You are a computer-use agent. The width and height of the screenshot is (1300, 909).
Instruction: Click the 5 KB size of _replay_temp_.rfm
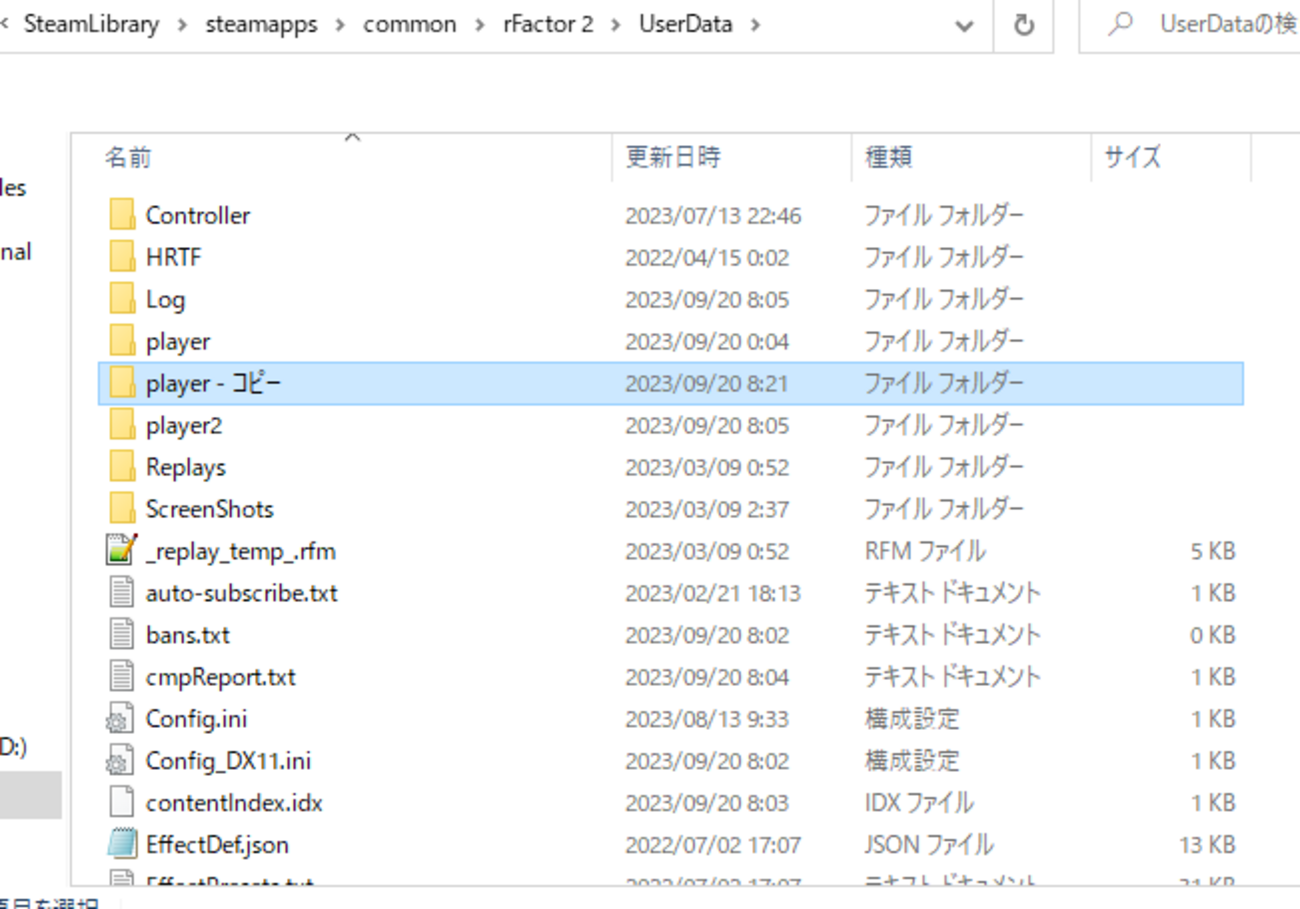(1213, 552)
